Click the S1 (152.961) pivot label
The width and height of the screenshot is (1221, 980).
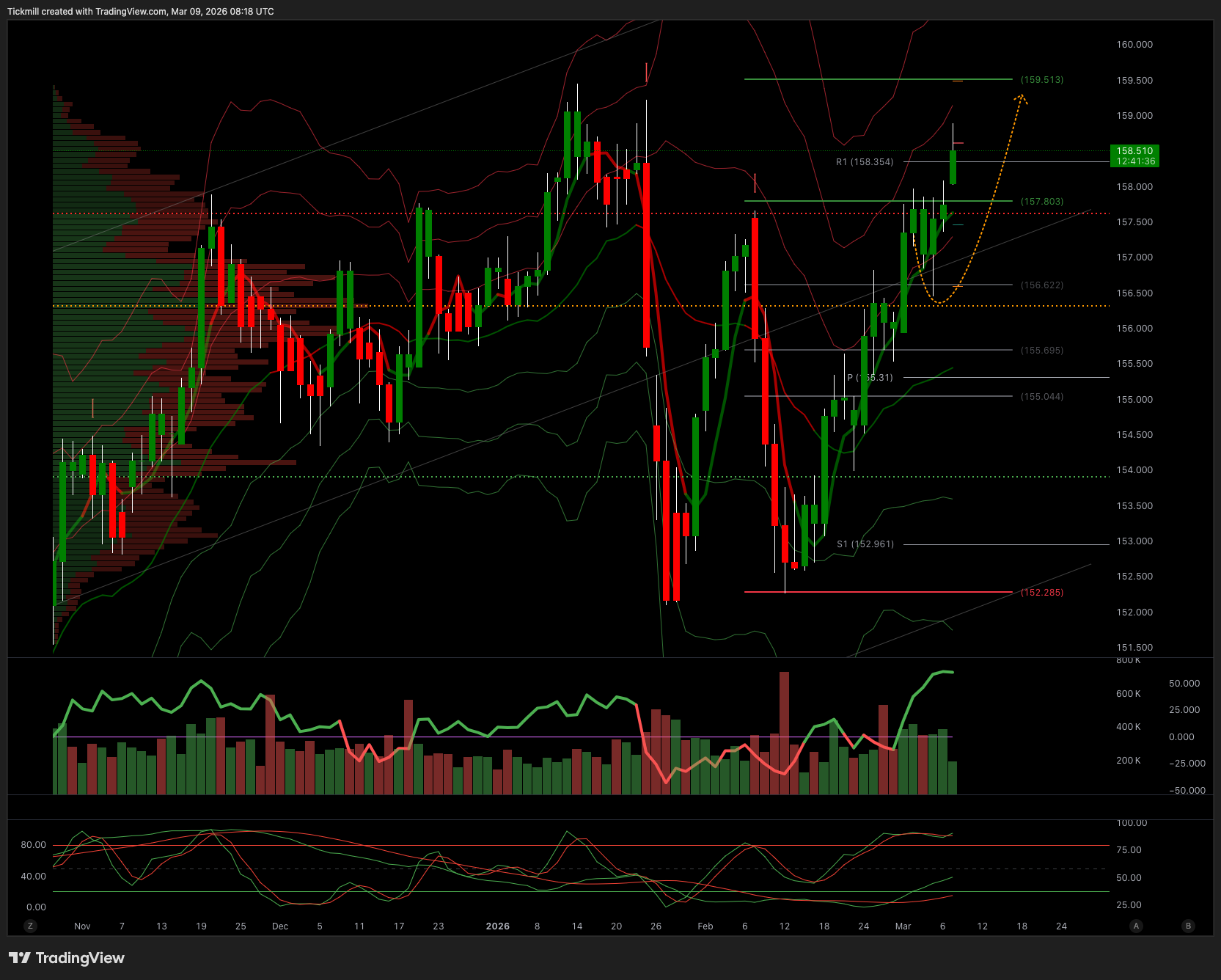click(865, 544)
